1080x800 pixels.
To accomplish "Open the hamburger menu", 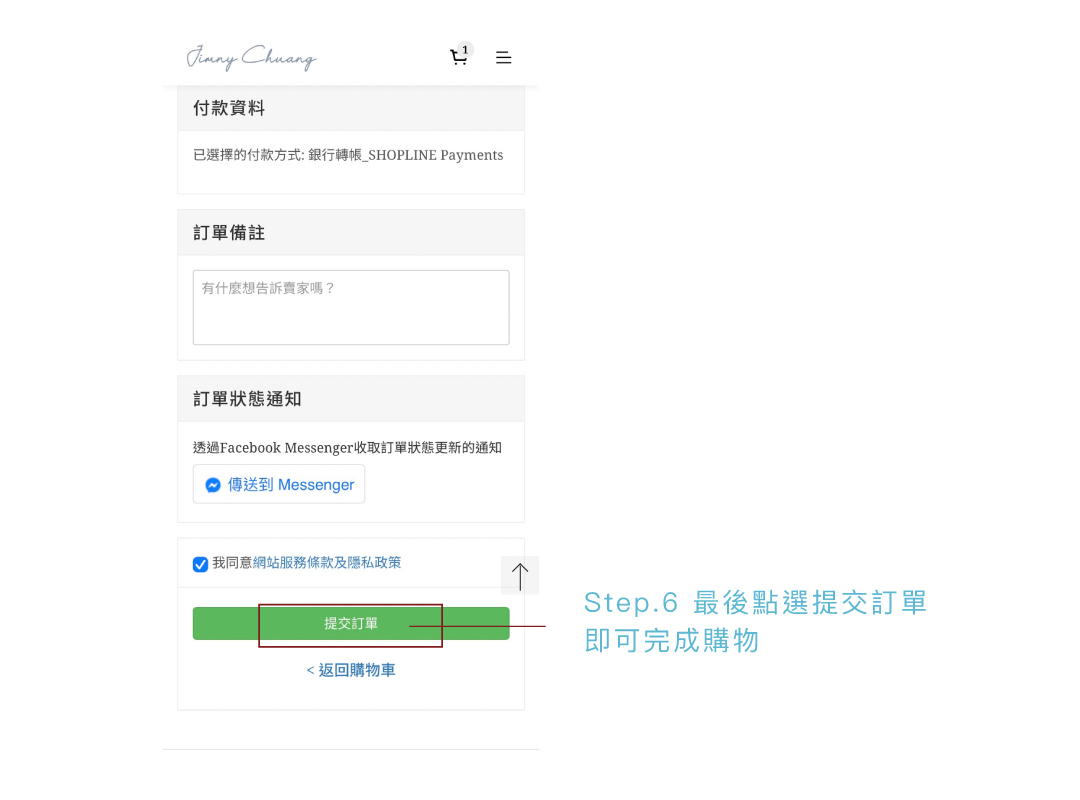I will click(x=503, y=58).
